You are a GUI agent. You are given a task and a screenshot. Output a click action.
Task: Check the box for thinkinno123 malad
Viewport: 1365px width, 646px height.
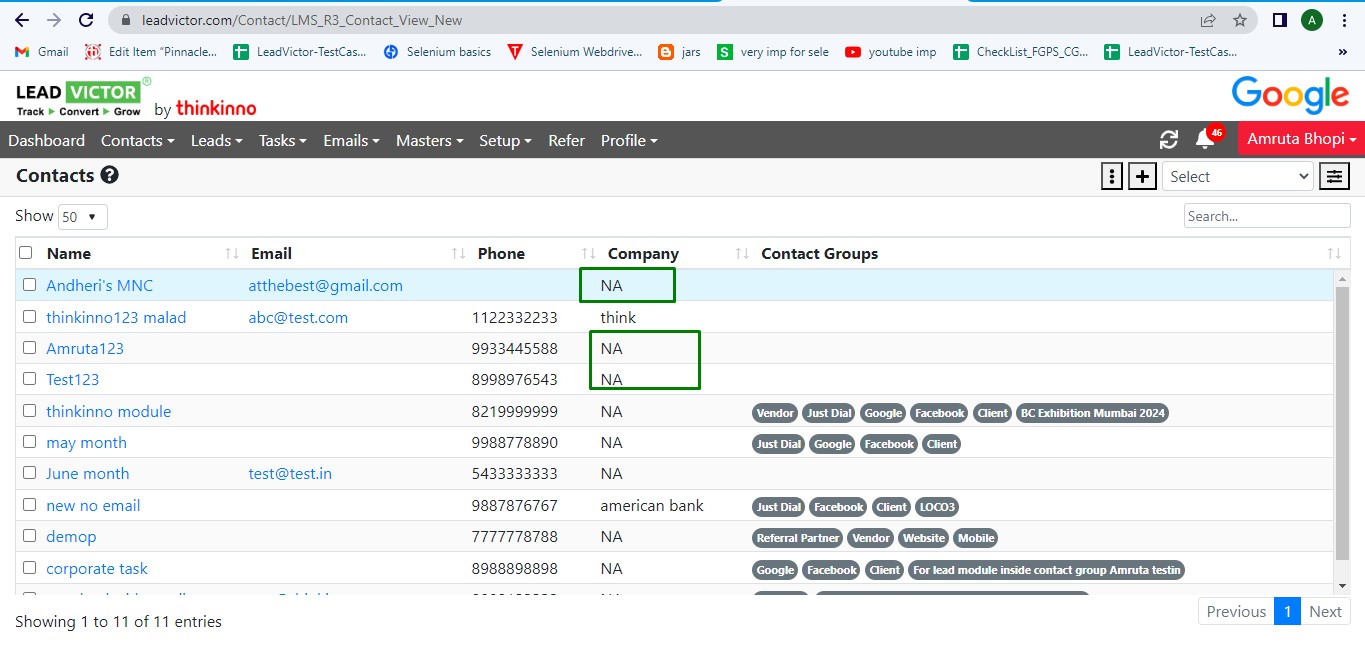pyautogui.click(x=29, y=317)
